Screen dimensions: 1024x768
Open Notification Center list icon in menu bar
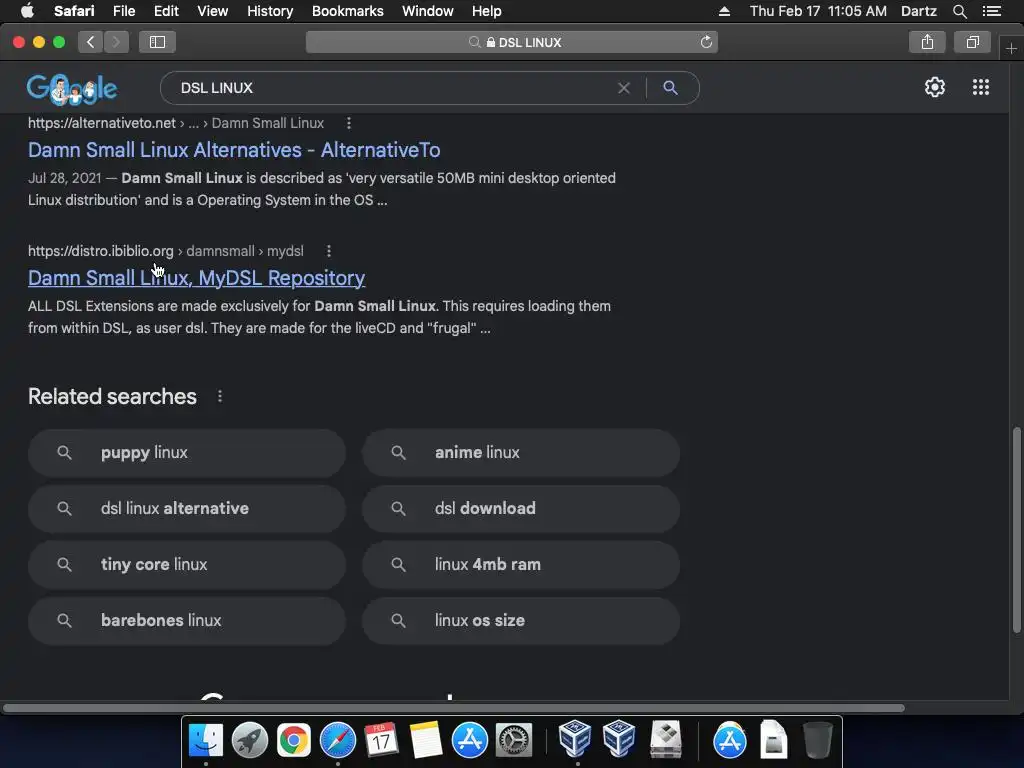[x=992, y=11]
